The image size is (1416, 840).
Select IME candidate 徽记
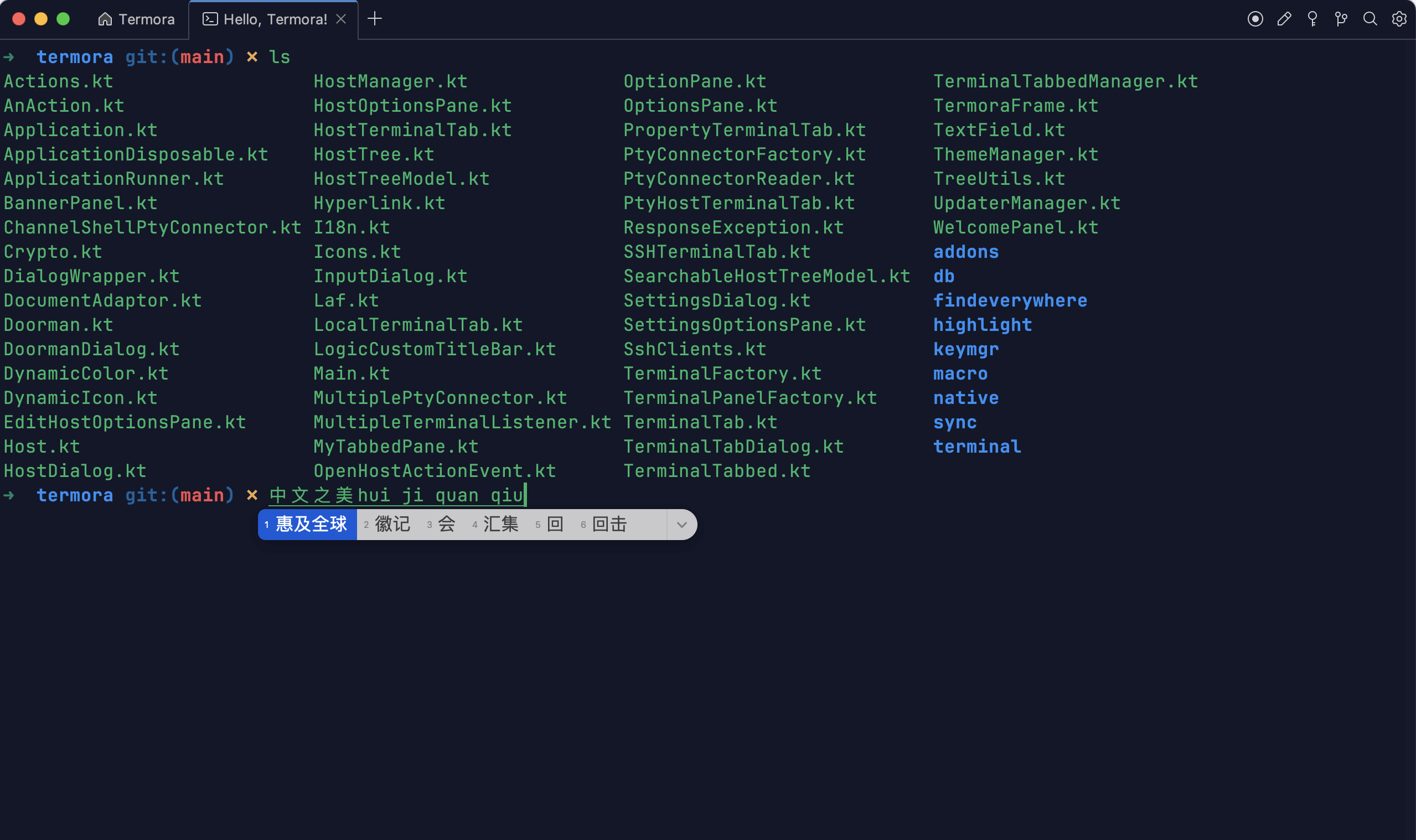tap(388, 524)
